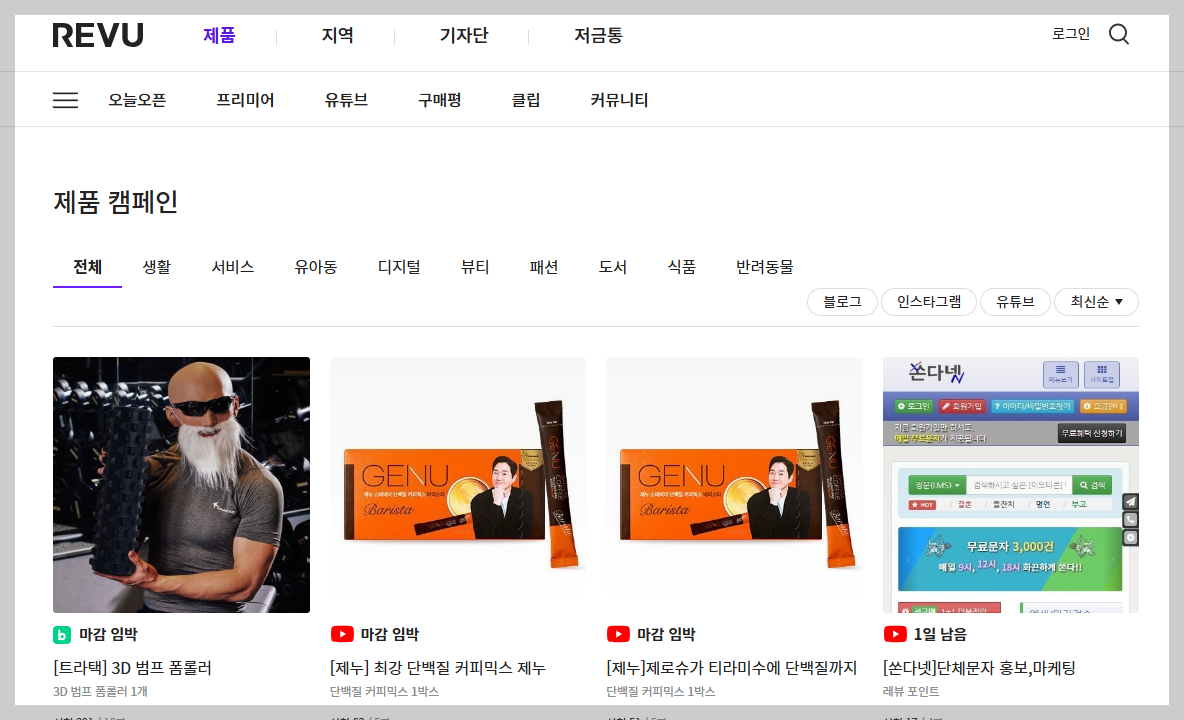Click the YouTube icon on the 제누 커피믹스 campaign

[342, 633]
